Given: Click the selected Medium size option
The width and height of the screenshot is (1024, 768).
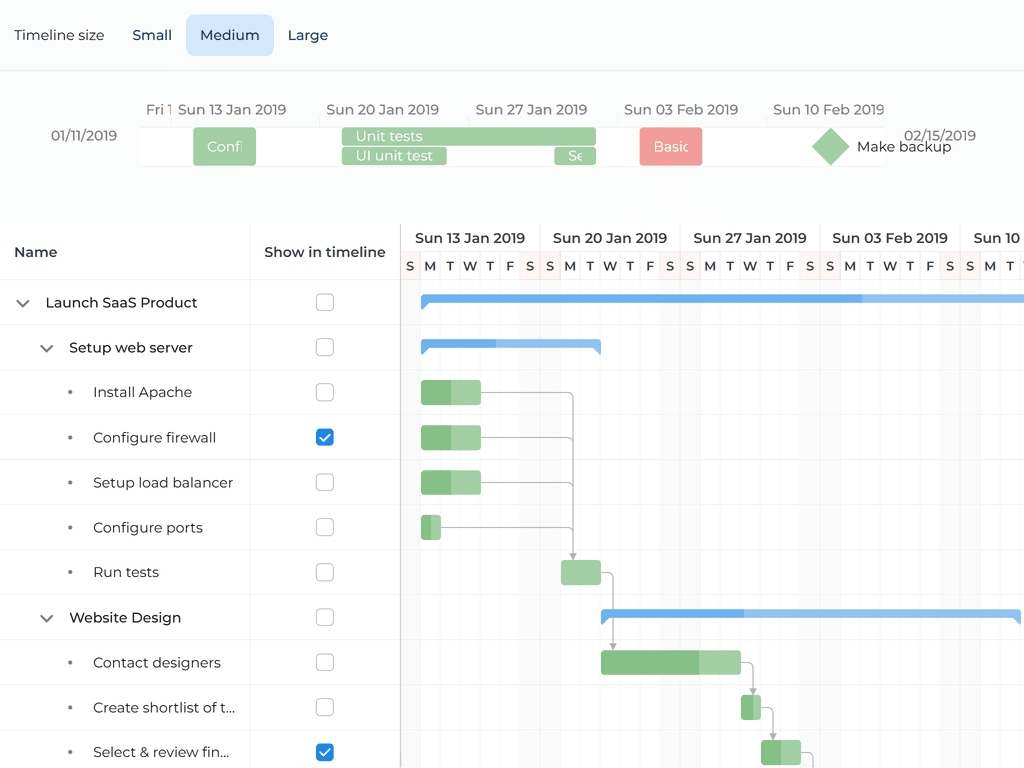Looking at the screenshot, I should (229, 34).
